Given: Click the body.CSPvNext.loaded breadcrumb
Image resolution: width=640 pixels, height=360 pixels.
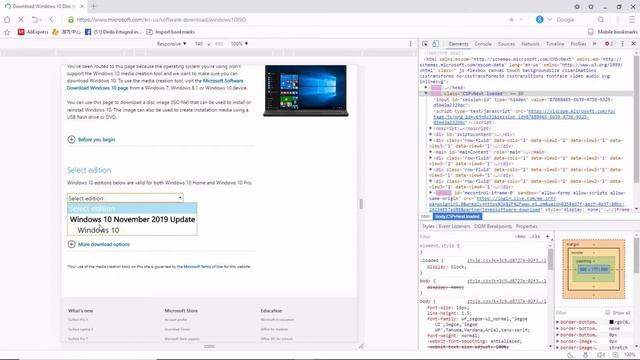Looking at the screenshot, I should coord(457,216).
